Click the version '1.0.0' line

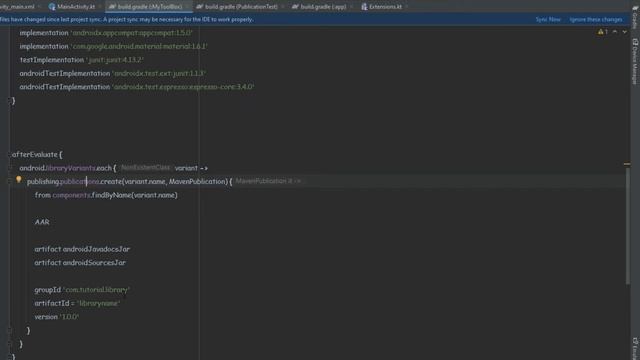pos(57,317)
